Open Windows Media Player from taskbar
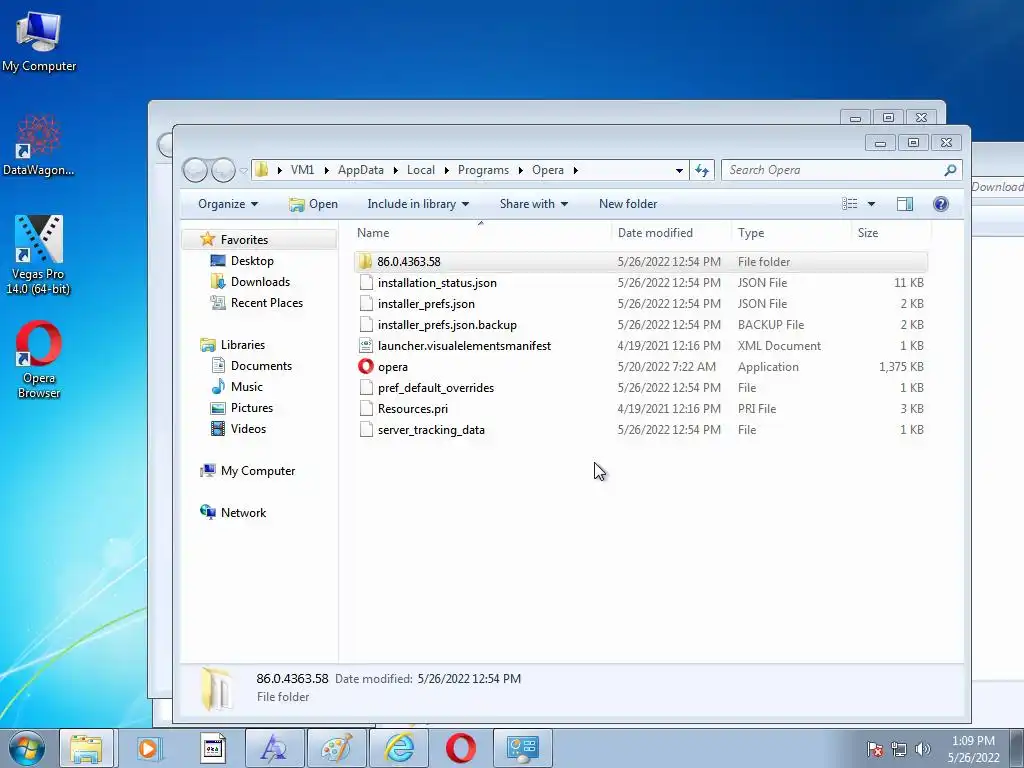The width and height of the screenshot is (1024, 768). point(148,748)
